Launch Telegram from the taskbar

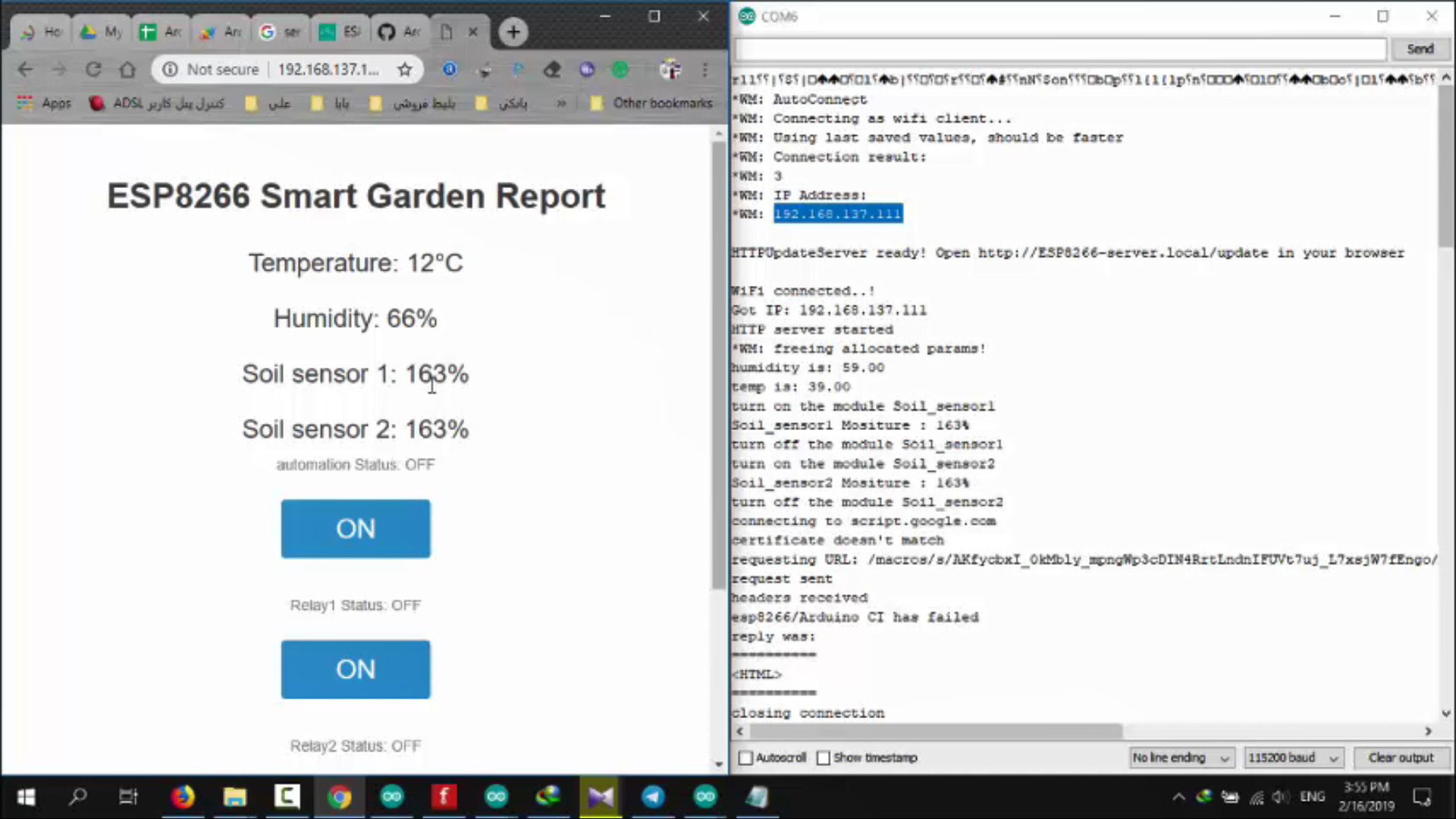point(652,797)
